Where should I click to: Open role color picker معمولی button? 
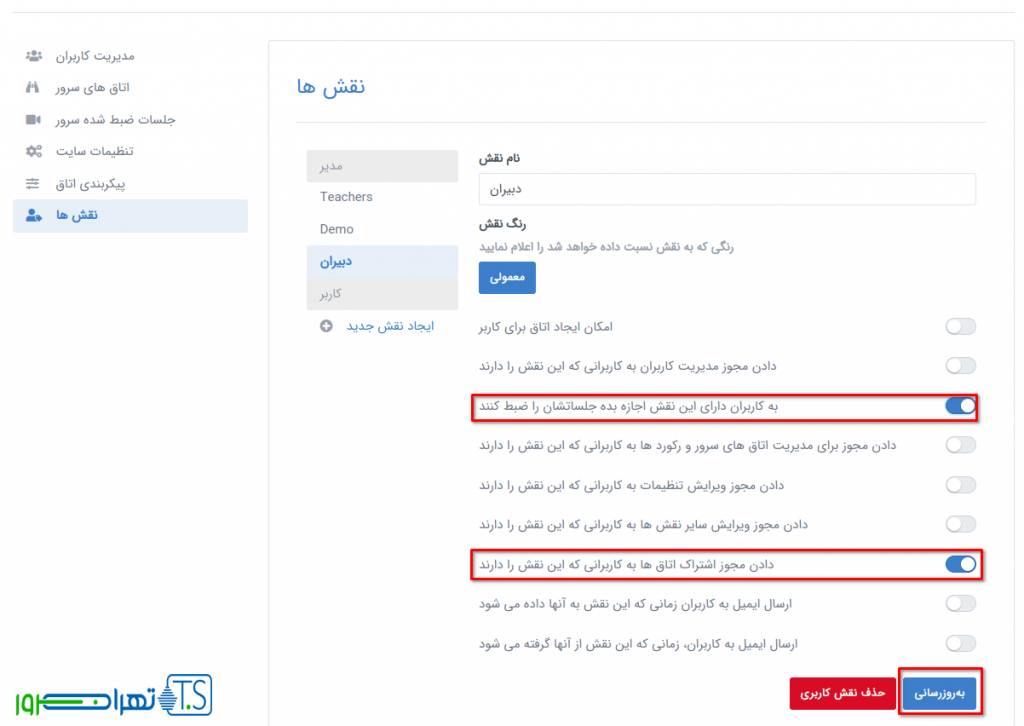(507, 277)
